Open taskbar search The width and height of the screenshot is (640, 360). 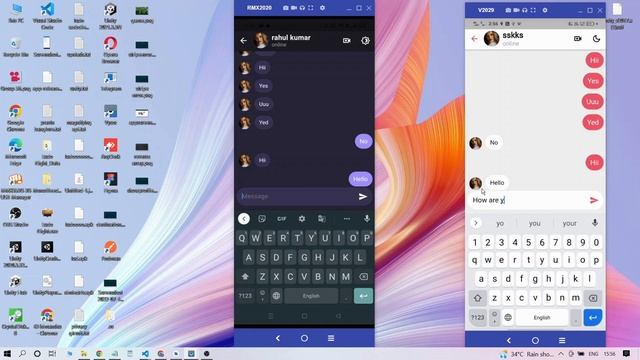pyautogui.click(x=22, y=353)
